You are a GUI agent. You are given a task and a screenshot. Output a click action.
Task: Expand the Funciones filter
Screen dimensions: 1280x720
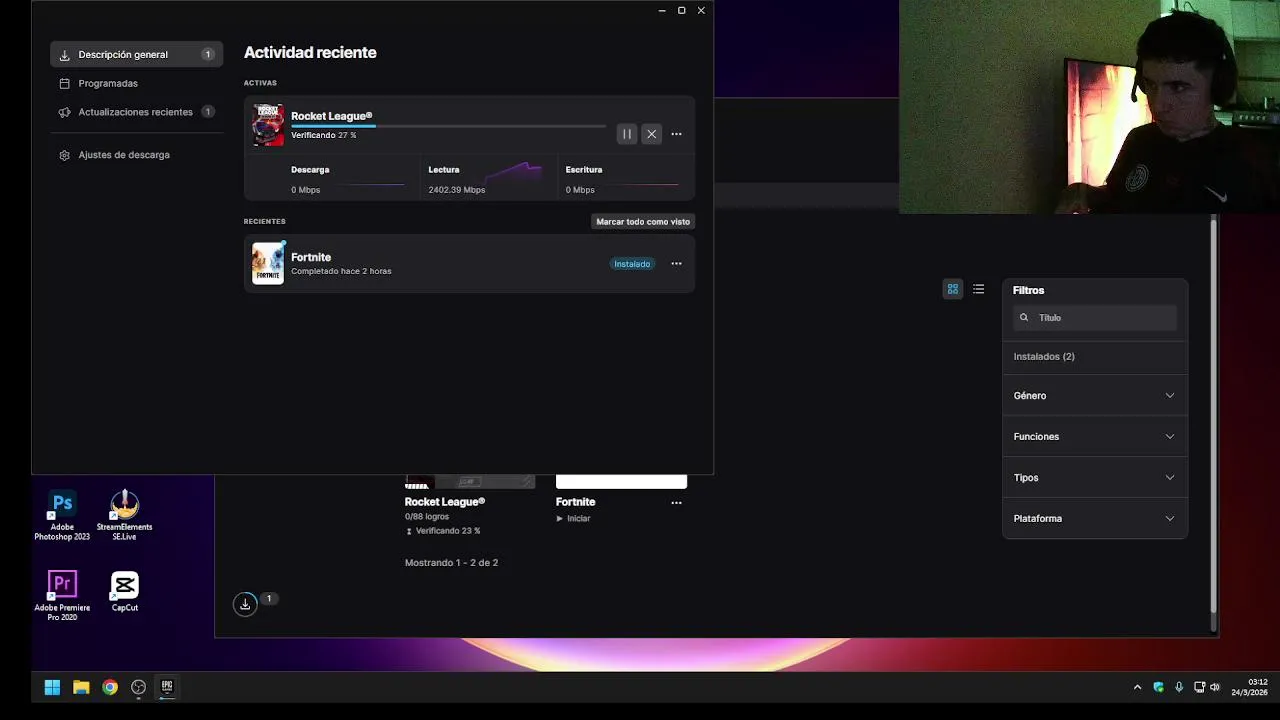[1095, 437]
